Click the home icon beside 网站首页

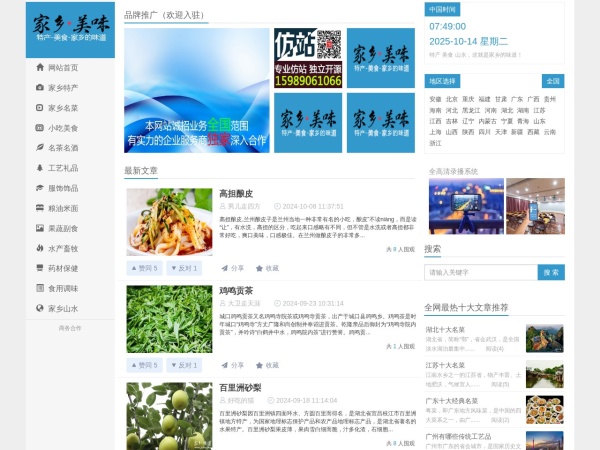click(x=40, y=67)
